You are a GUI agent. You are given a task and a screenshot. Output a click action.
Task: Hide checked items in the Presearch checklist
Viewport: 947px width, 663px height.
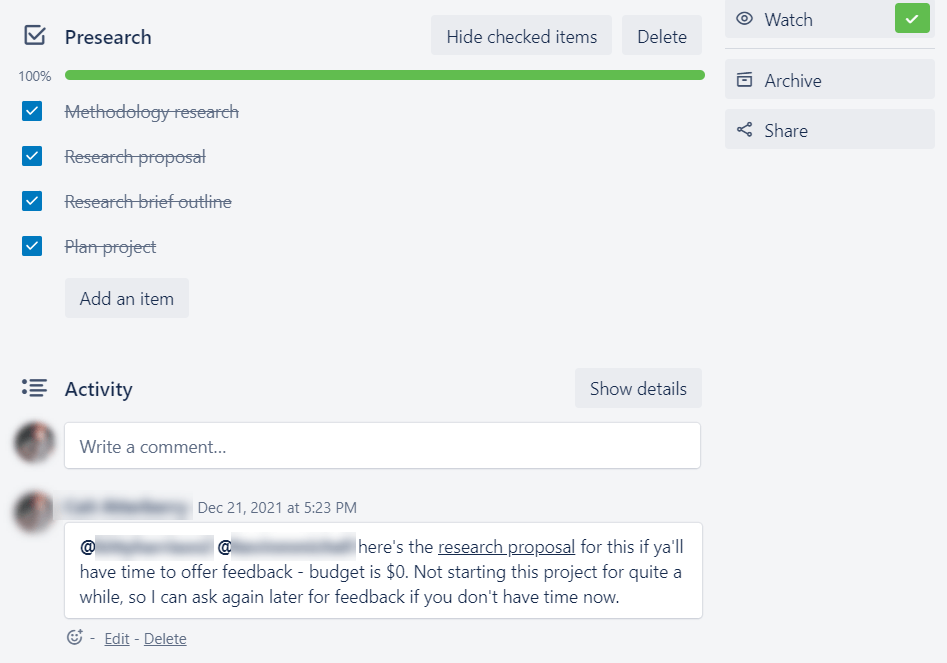point(521,37)
